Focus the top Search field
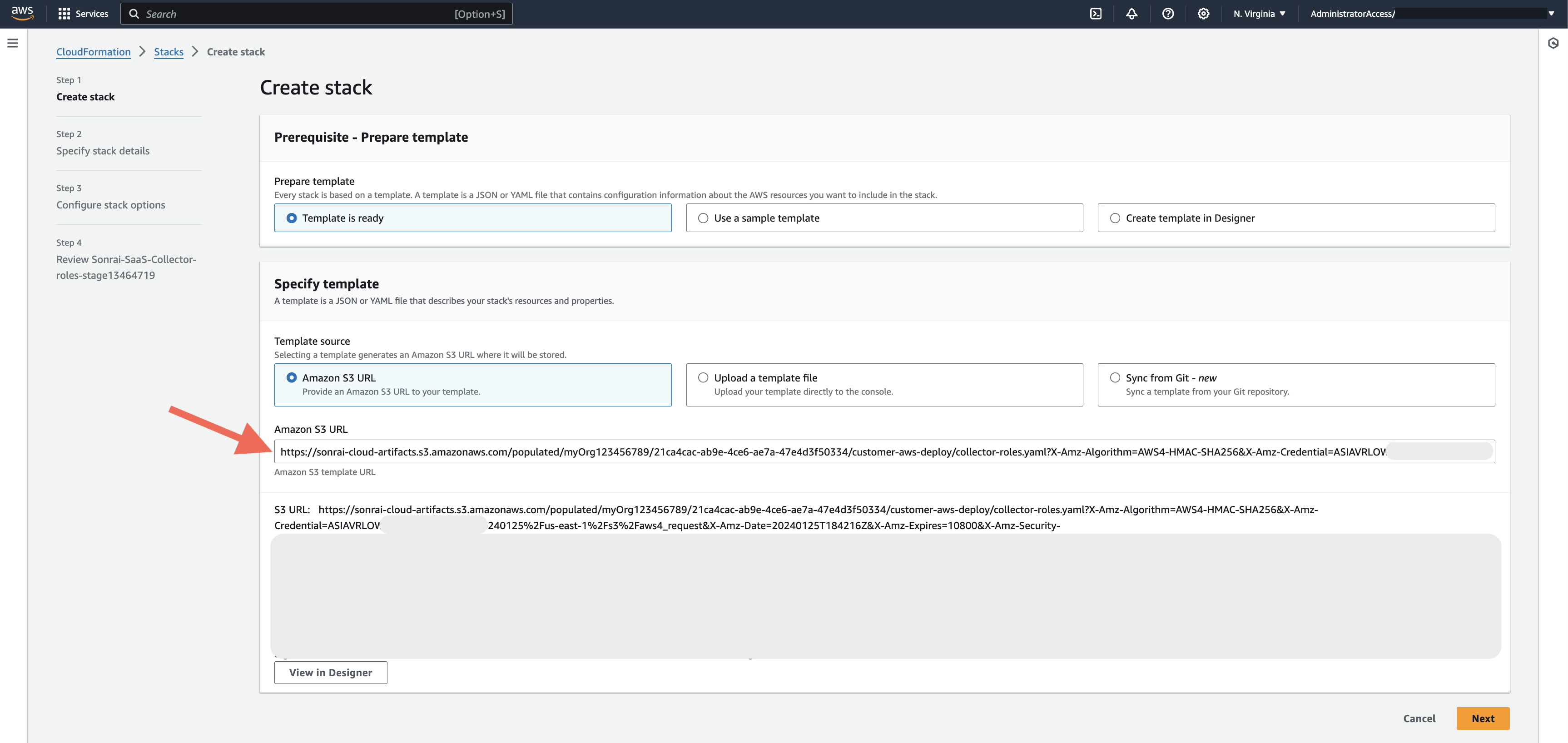 point(316,13)
